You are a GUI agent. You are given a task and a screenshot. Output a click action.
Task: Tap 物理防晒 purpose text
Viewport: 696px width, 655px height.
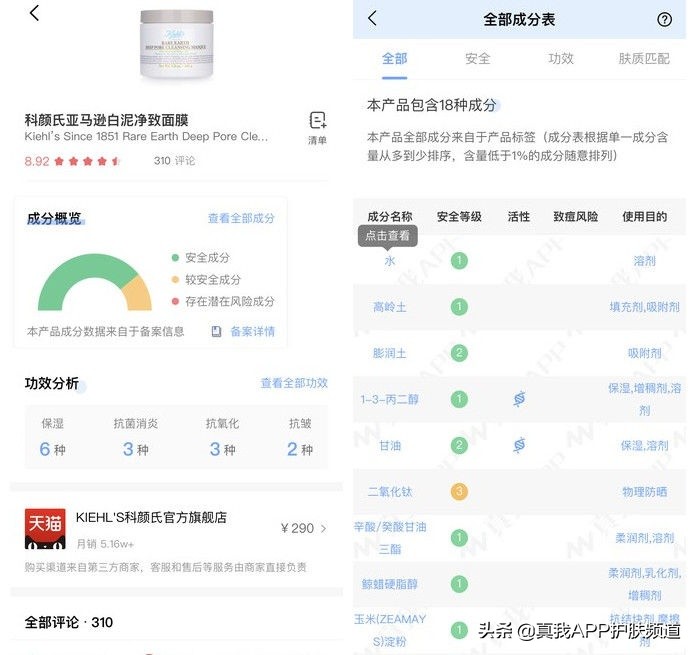pyautogui.click(x=644, y=492)
